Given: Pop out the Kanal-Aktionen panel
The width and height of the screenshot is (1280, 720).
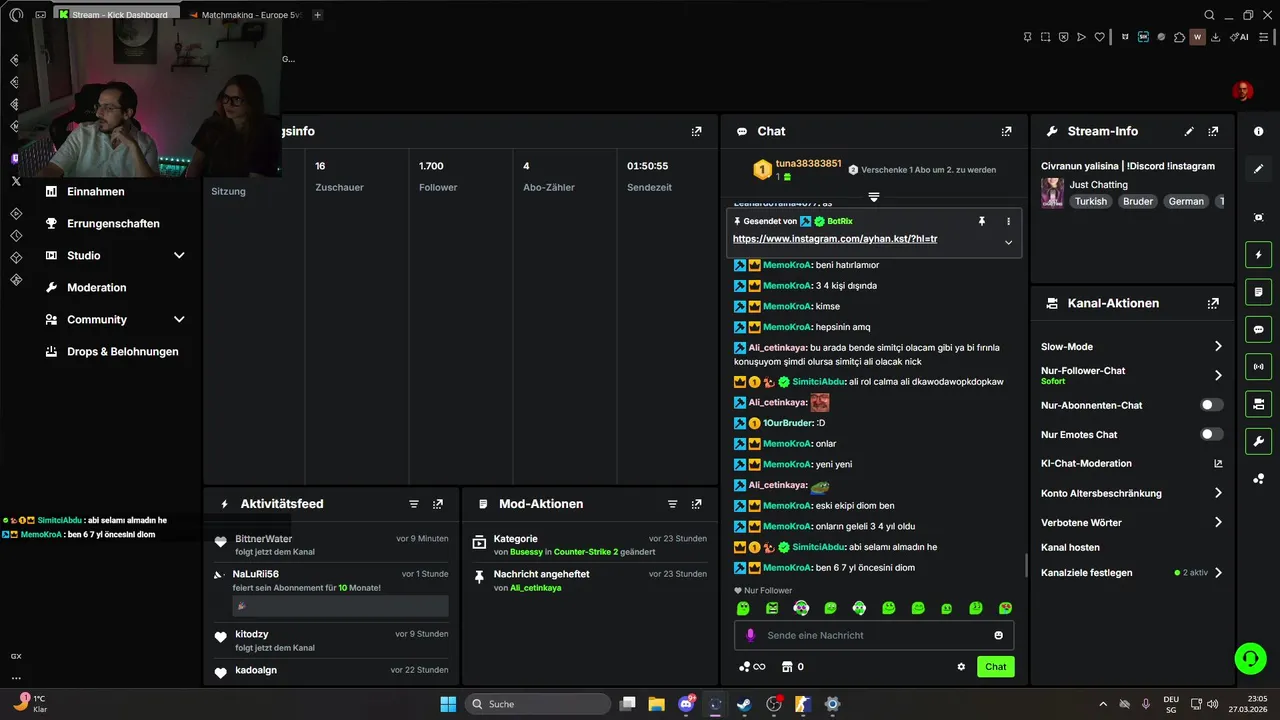Looking at the screenshot, I should [1213, 303].
